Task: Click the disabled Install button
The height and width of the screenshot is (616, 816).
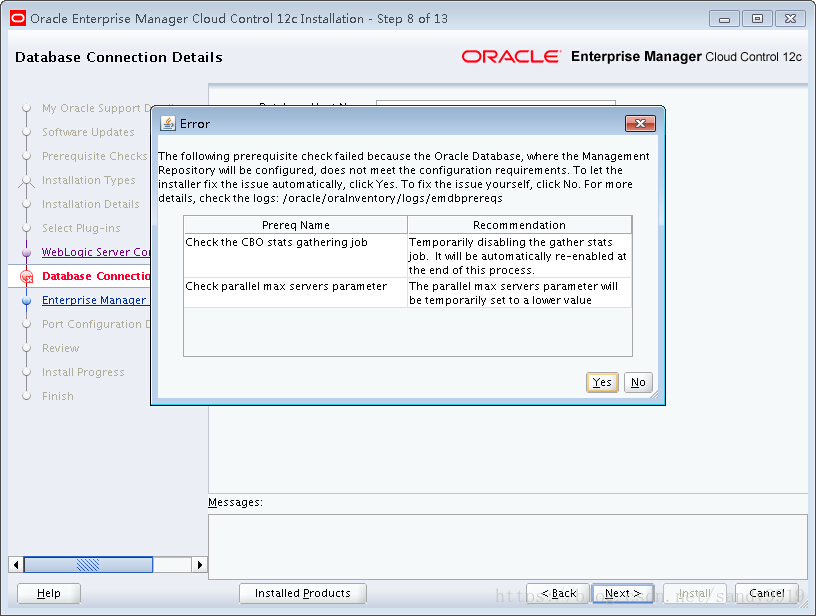Action: 695,593
